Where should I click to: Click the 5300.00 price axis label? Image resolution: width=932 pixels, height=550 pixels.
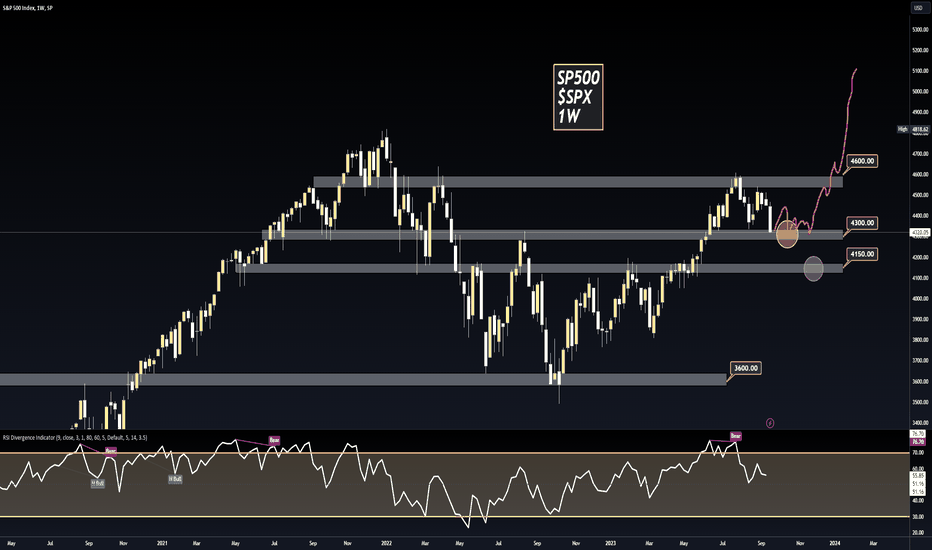pyautogui.click(x=920, y=29)
